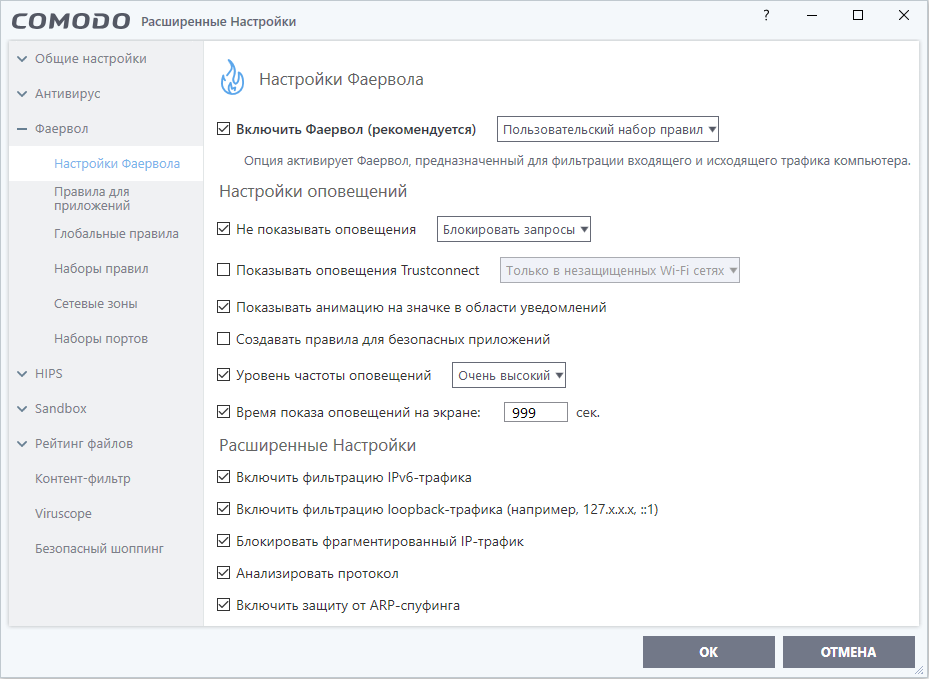Open the Очень высокий frequency dropdown
Screen dimensions: 929x679
click(x=510, y=376)
